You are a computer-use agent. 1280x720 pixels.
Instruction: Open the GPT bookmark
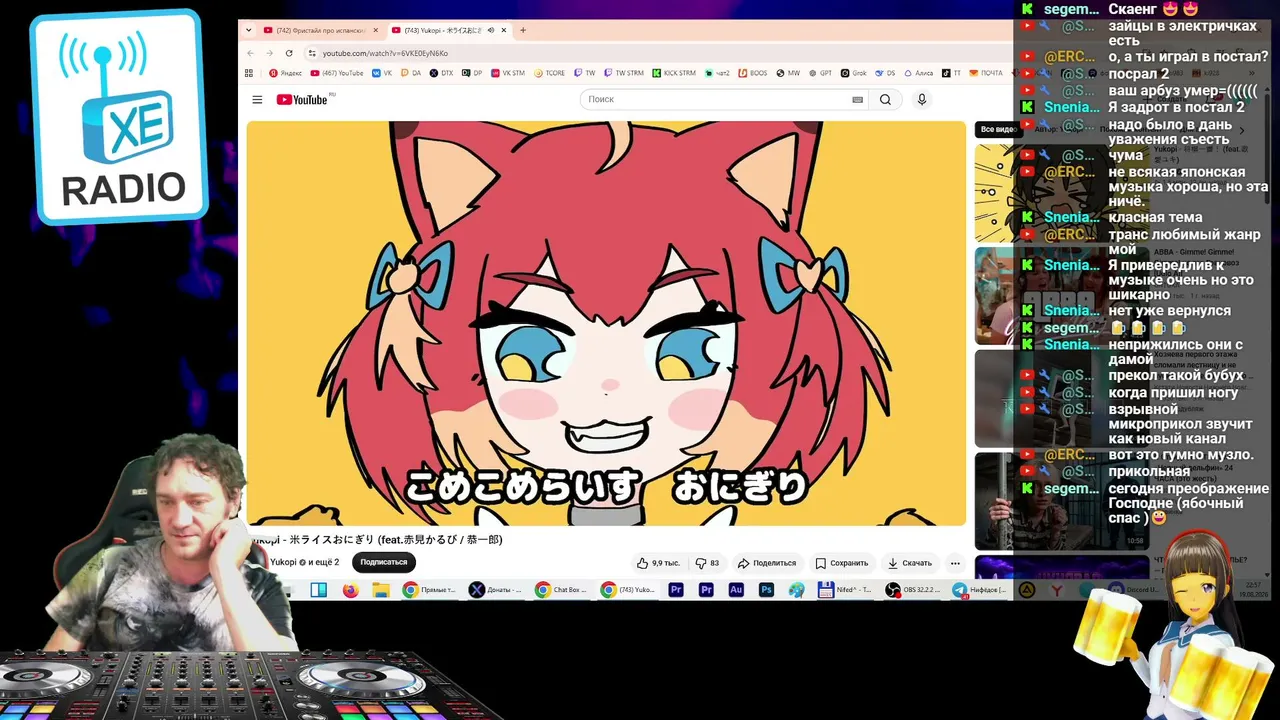point(821,73)
